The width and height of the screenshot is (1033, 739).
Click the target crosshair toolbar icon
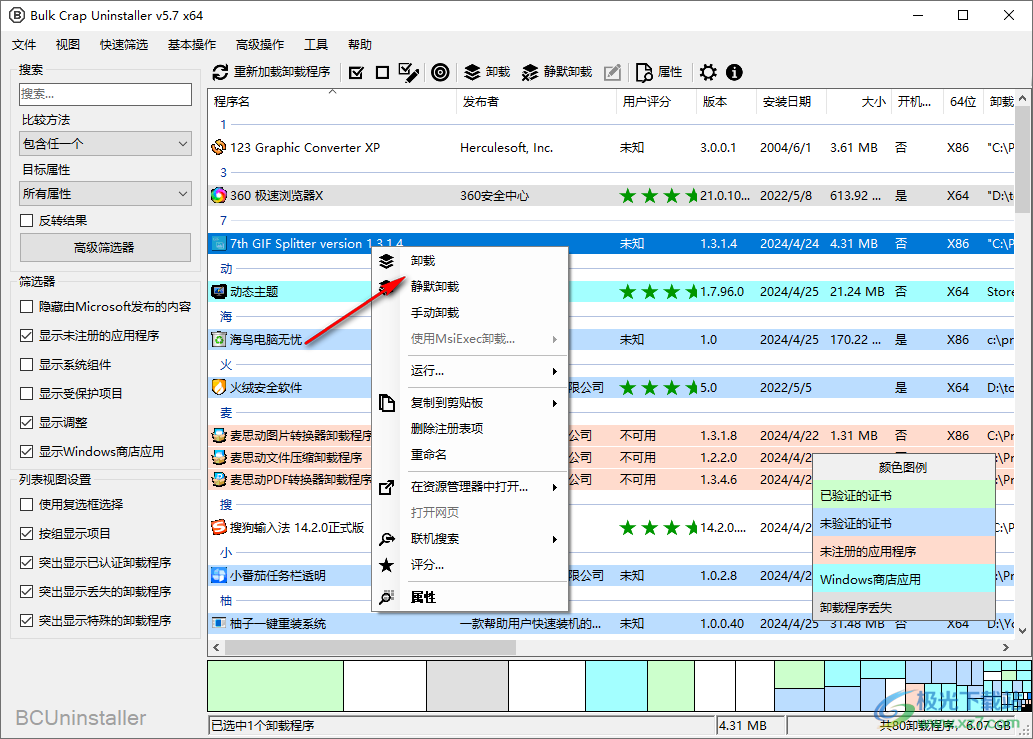[440, 72]
